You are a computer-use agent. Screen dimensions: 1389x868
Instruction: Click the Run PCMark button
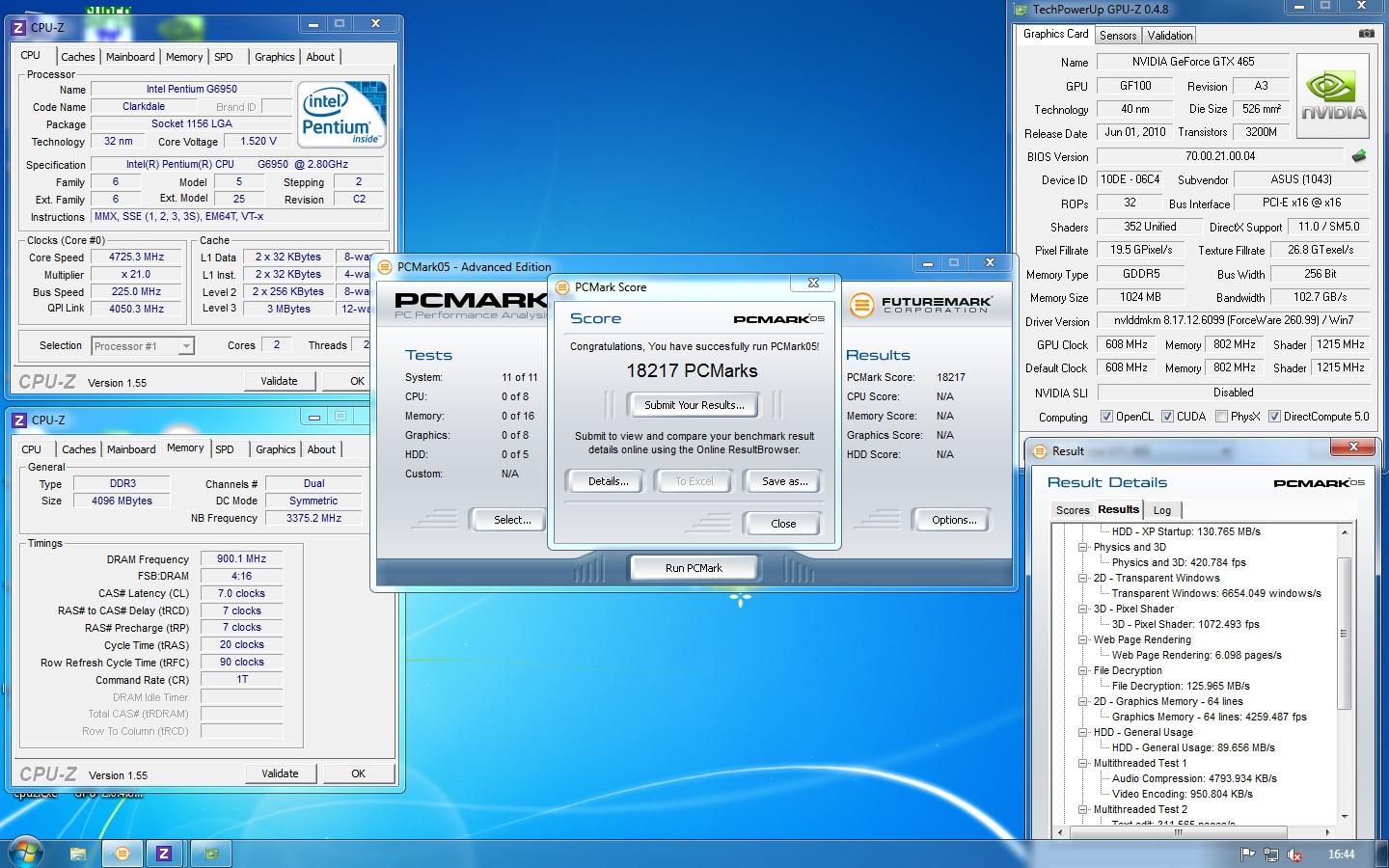coord(694,568)
